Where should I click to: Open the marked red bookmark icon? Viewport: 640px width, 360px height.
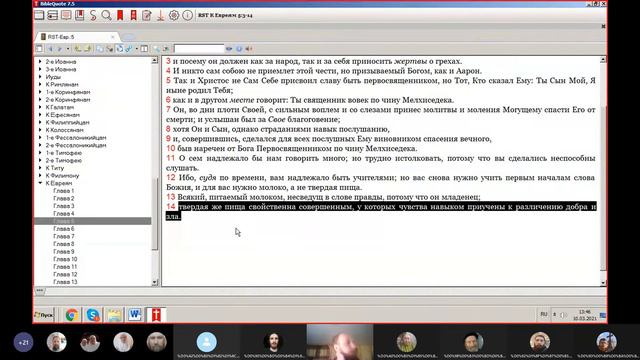(x=133, y=16)
